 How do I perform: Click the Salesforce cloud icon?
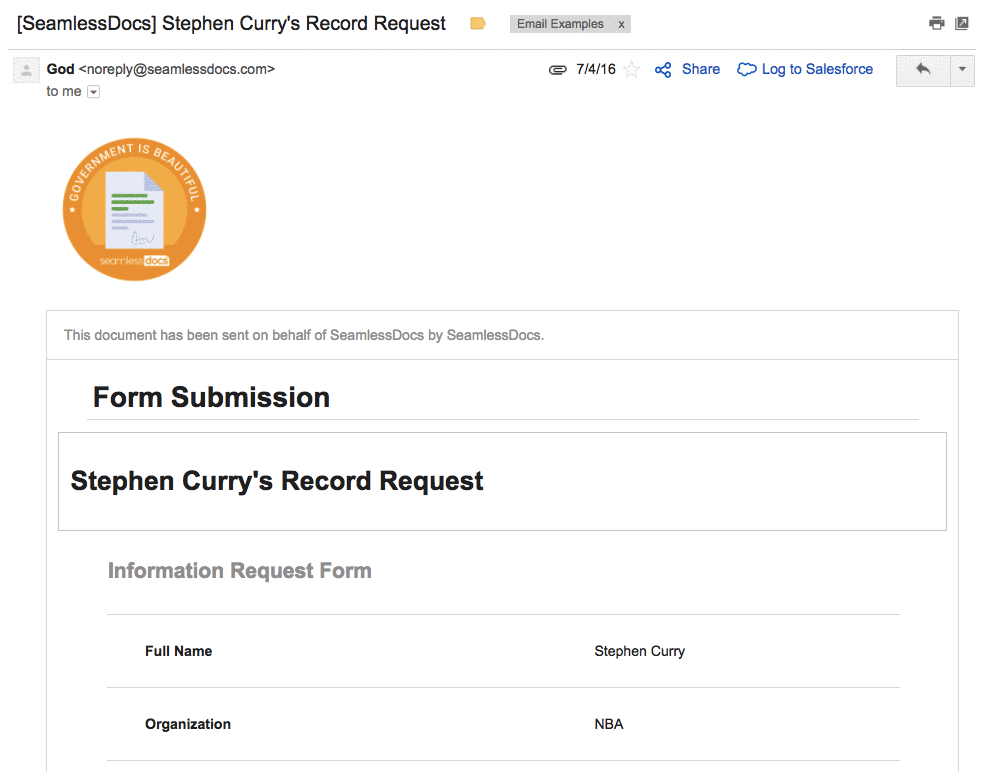[x=746, y=70]
